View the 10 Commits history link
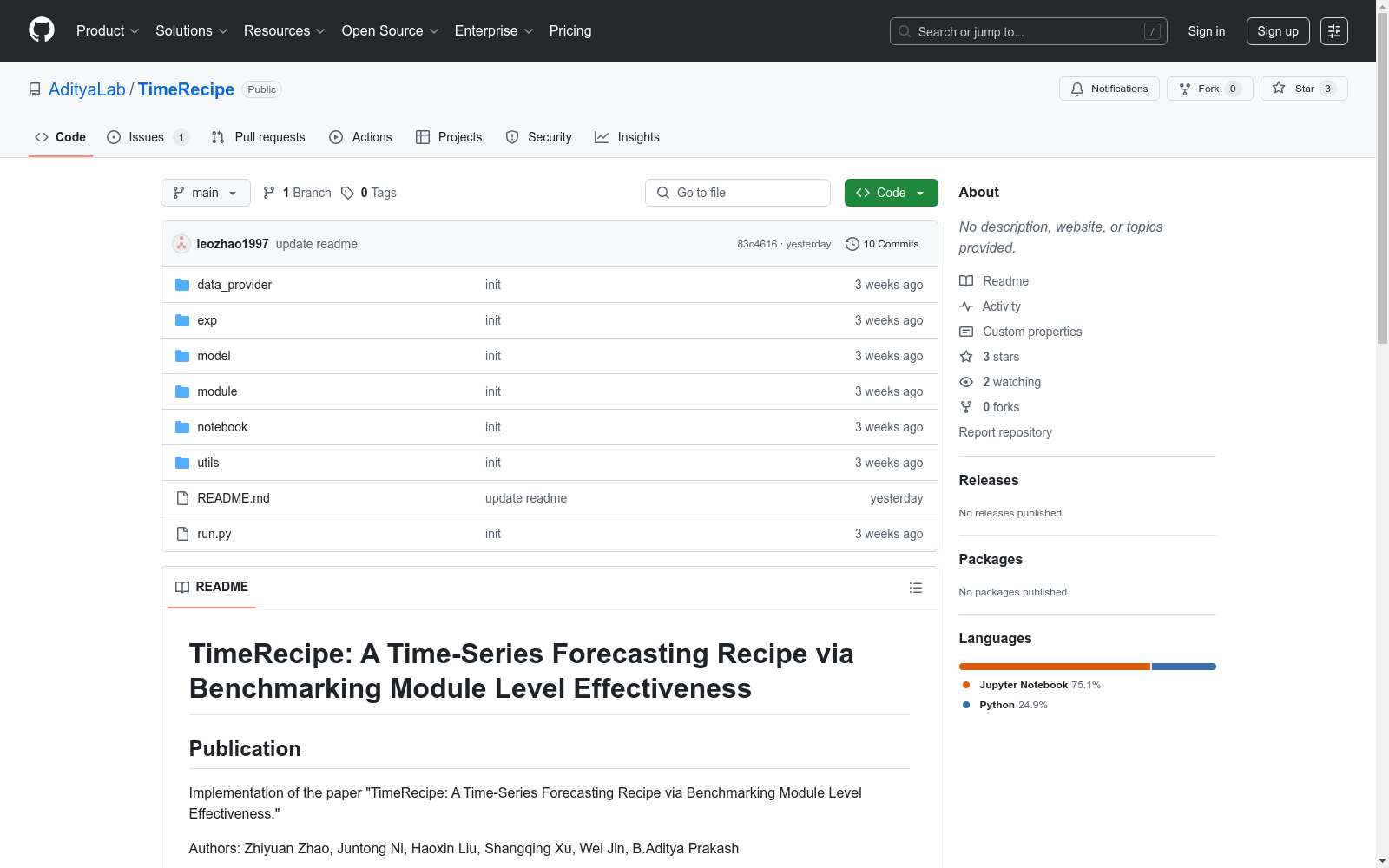The image size is (1389, 868). pos(882,244)
